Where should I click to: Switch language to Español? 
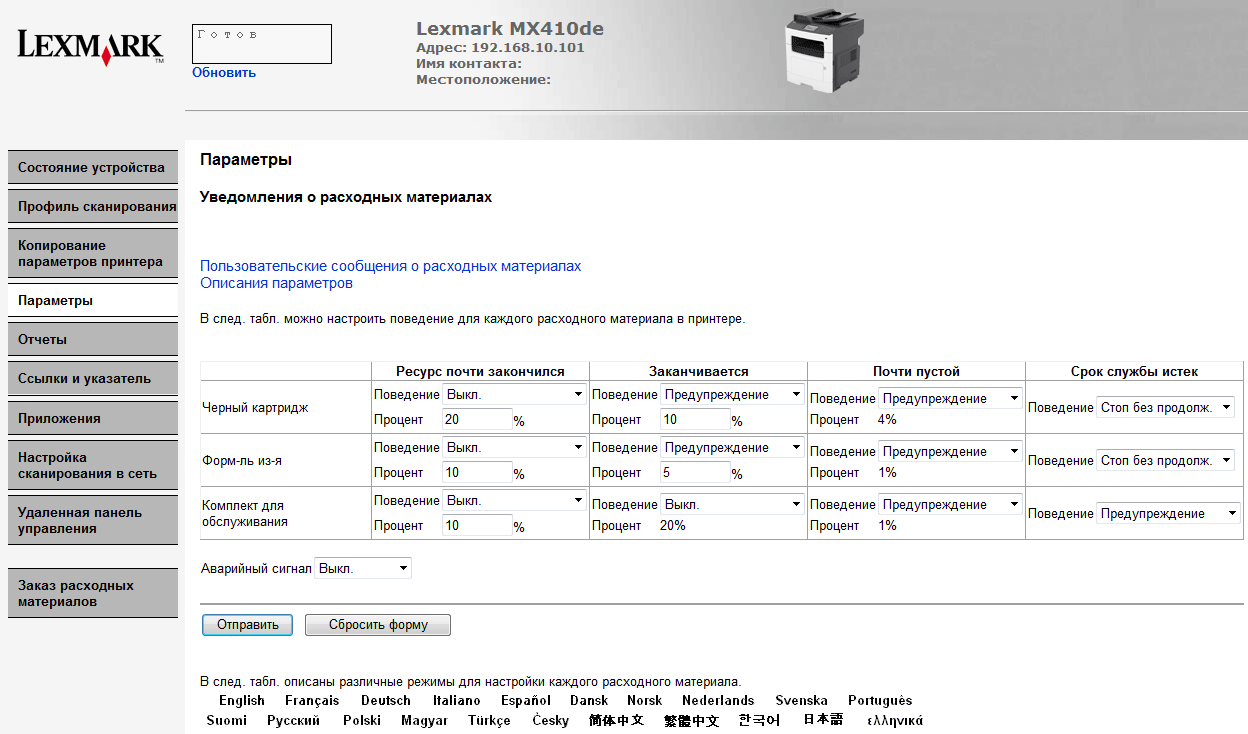click(x=526, y=700)
